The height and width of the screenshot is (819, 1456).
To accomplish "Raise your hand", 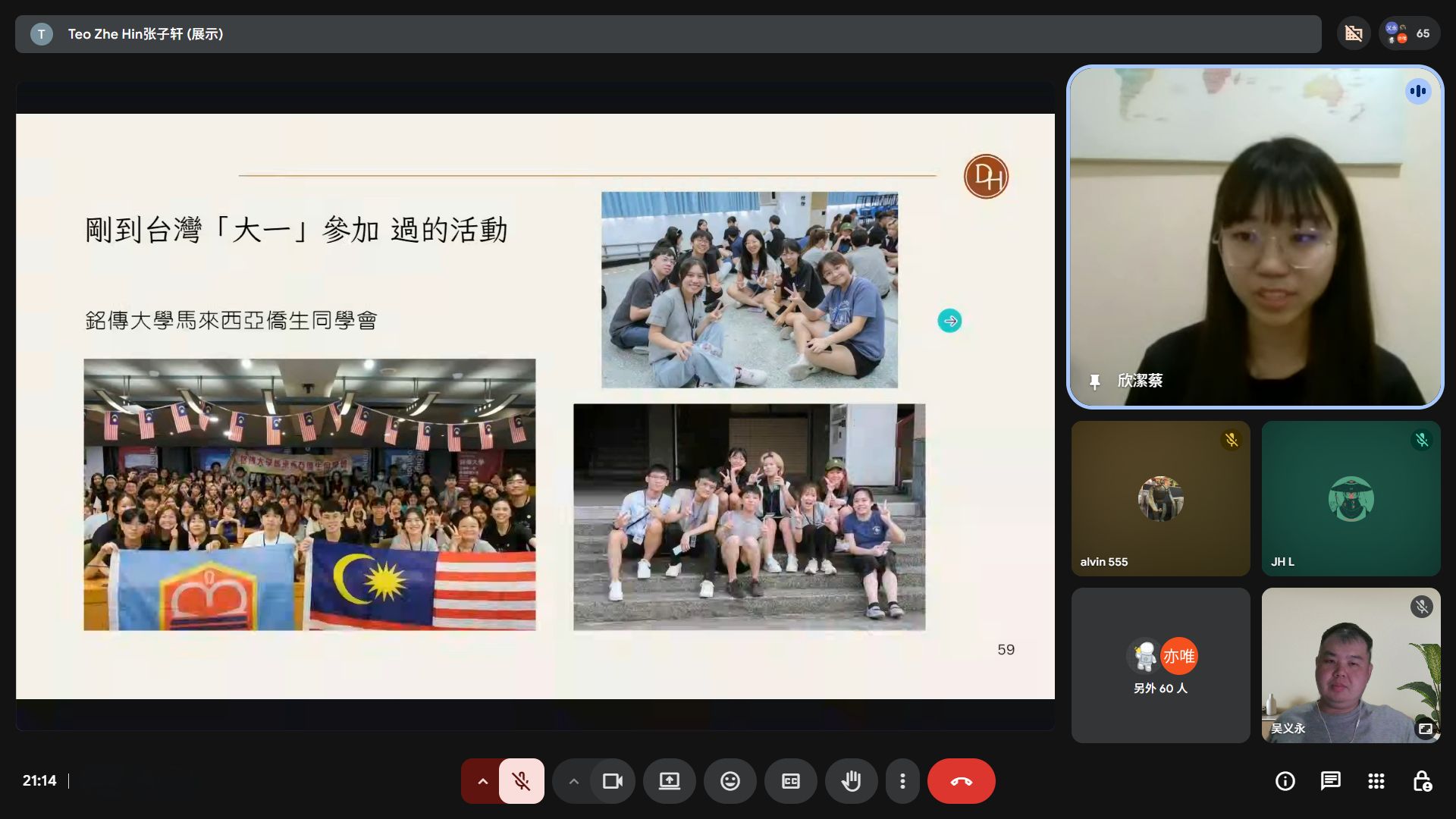I will pyautogui.click(x=851, y=781).
